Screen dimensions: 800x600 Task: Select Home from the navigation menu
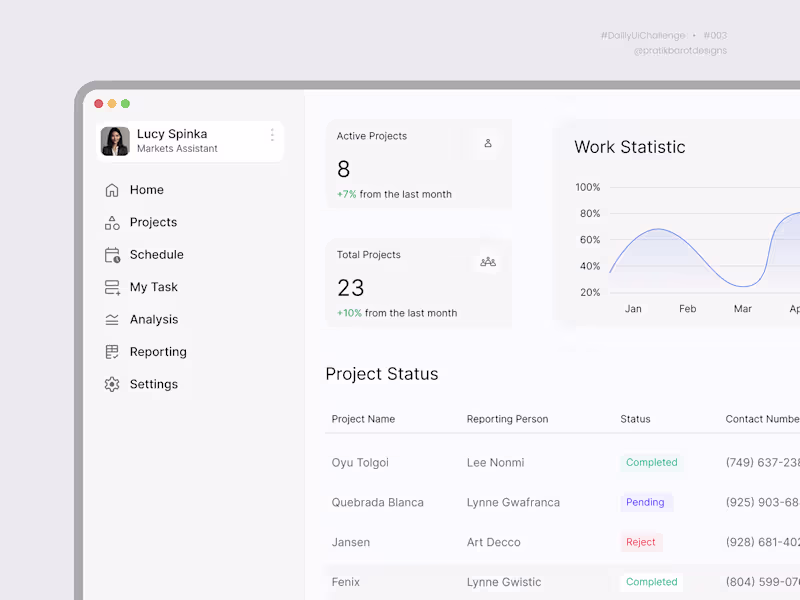146,189
